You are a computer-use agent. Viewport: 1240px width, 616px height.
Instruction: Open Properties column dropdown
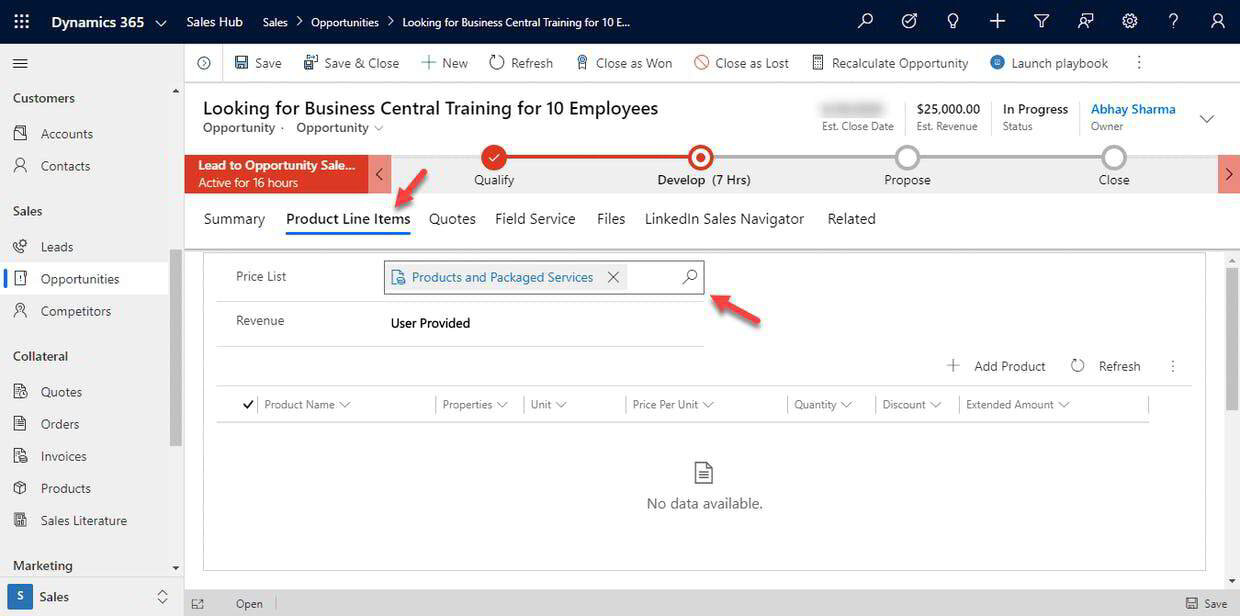point(502,405)
